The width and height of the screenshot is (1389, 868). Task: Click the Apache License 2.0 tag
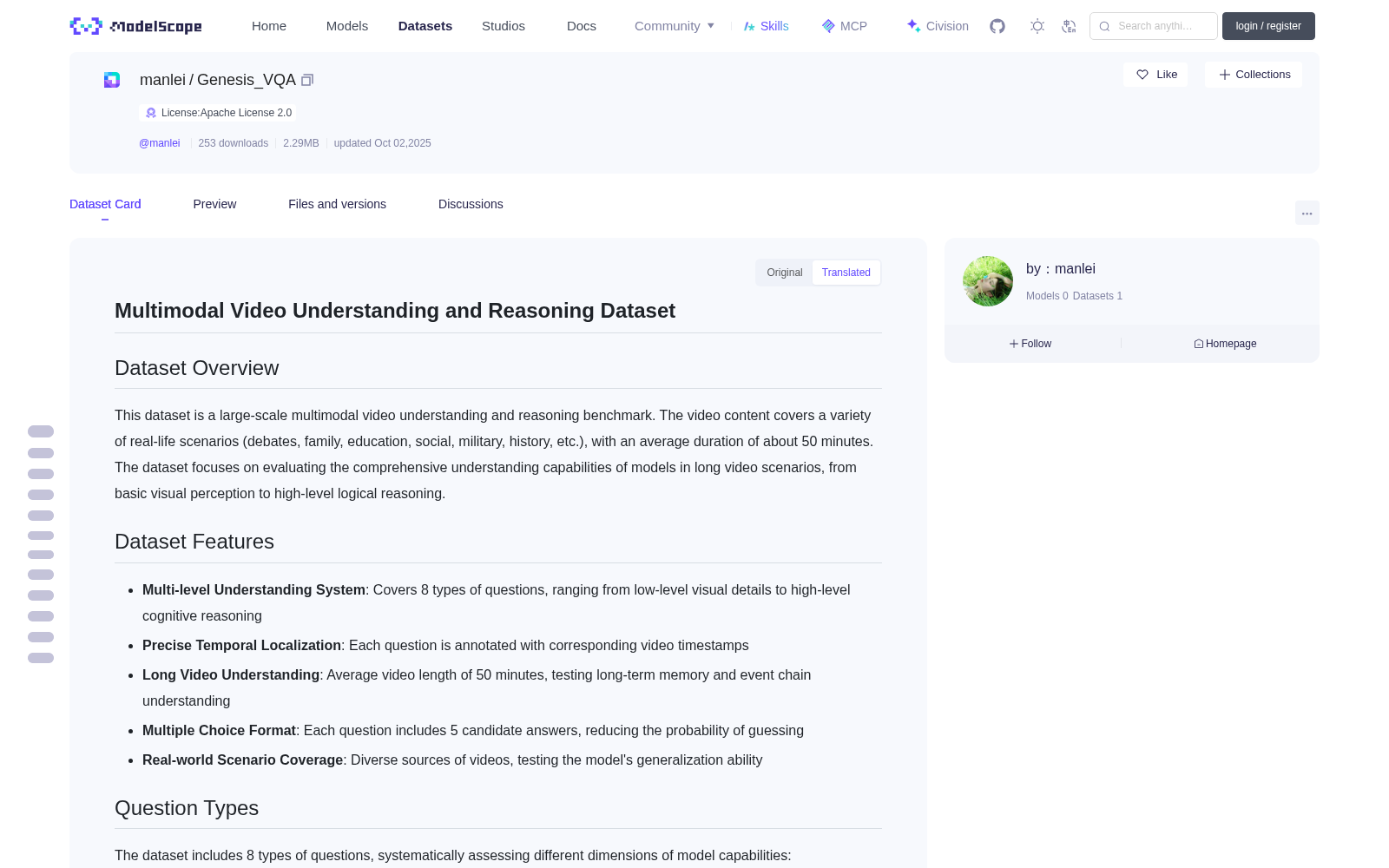(218, 113)
